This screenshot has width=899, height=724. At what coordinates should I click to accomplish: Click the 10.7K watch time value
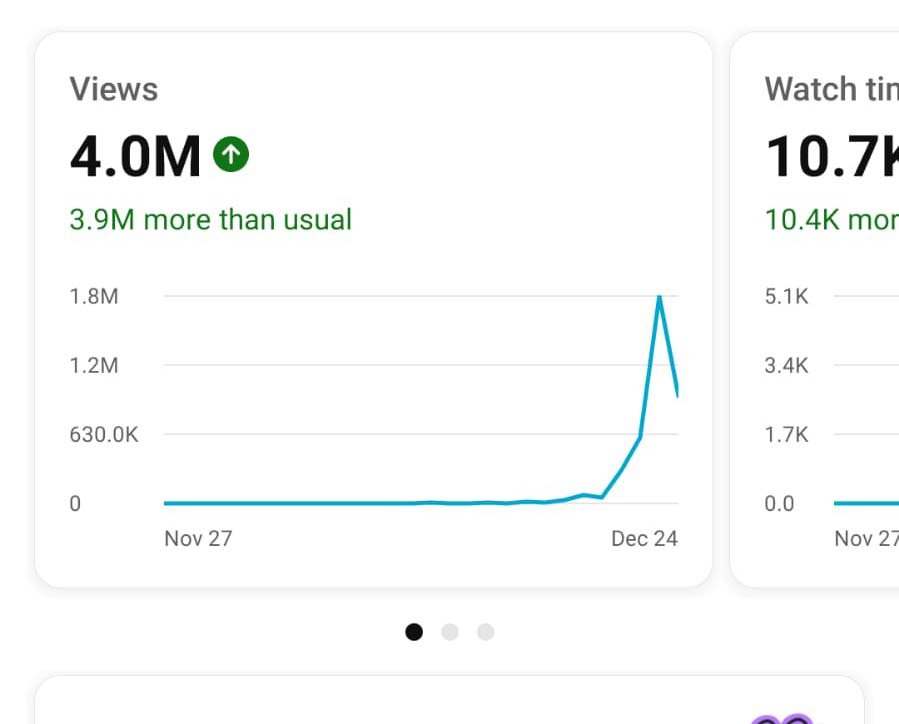pos(830,157)
